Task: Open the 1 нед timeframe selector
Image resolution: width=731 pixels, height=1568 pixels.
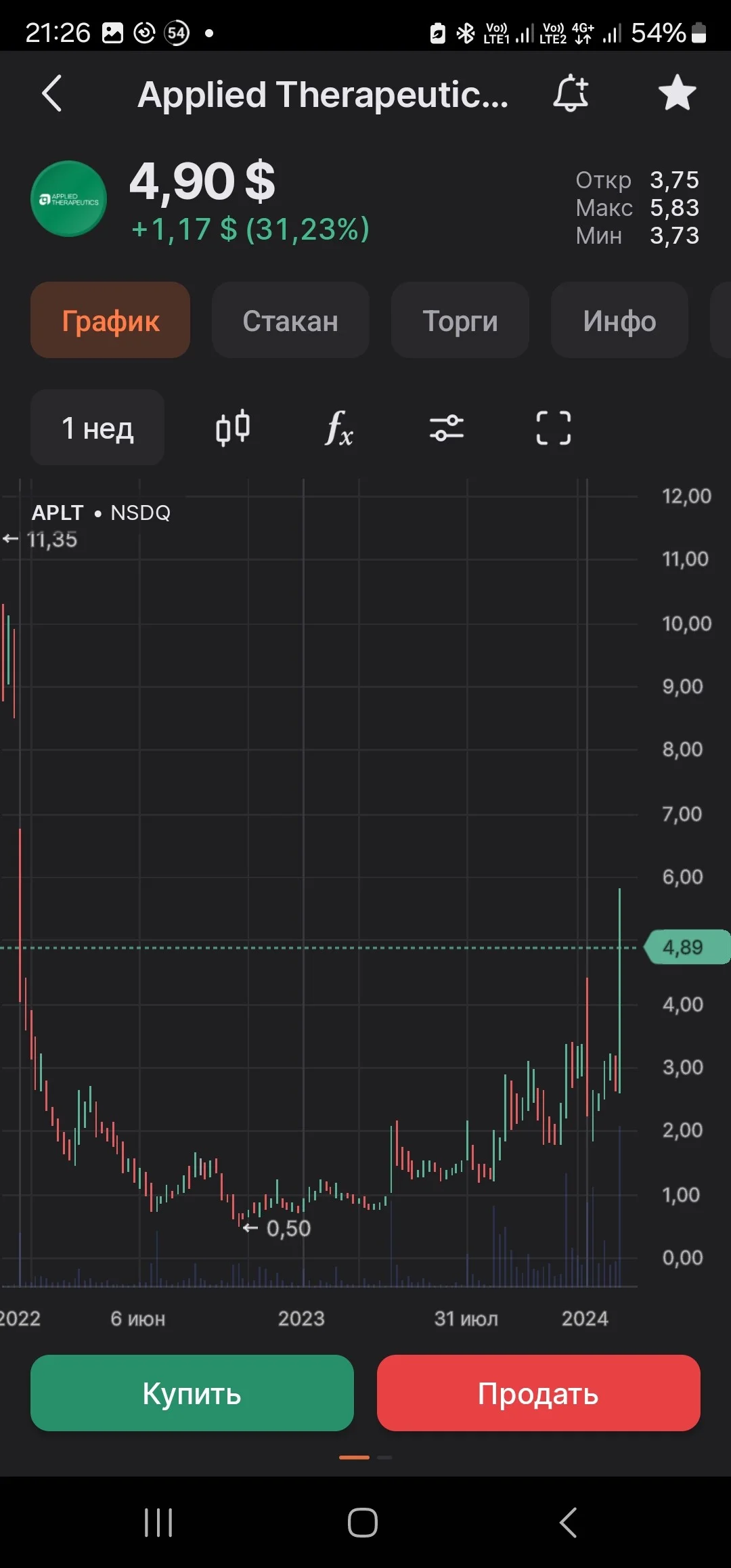Action: pos(97,427)
